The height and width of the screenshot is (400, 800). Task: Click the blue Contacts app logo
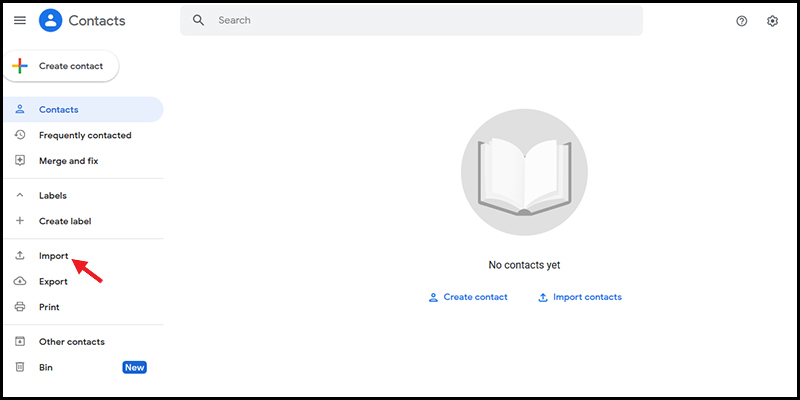coord(51,20)
